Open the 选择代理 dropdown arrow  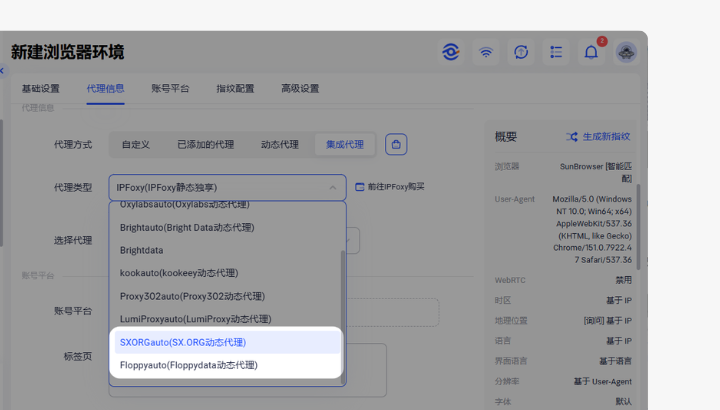pyautogui.click(x=349, y=241)
